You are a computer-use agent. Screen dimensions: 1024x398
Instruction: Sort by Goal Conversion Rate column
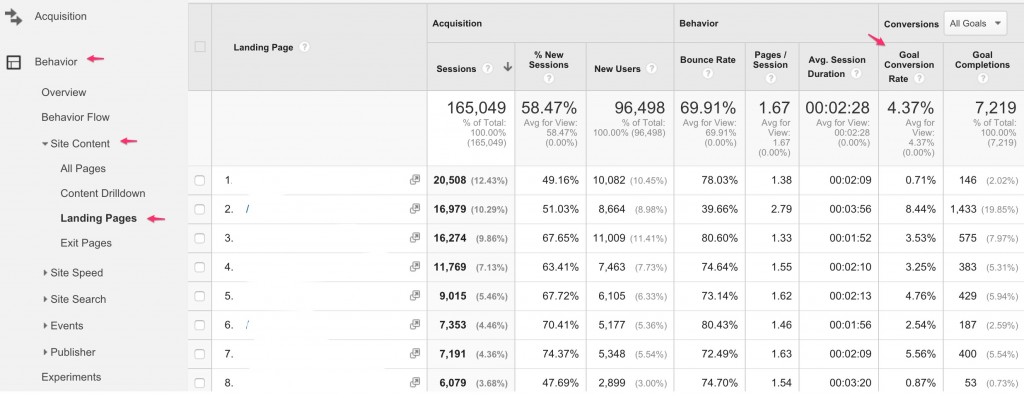tap(909, 67)
